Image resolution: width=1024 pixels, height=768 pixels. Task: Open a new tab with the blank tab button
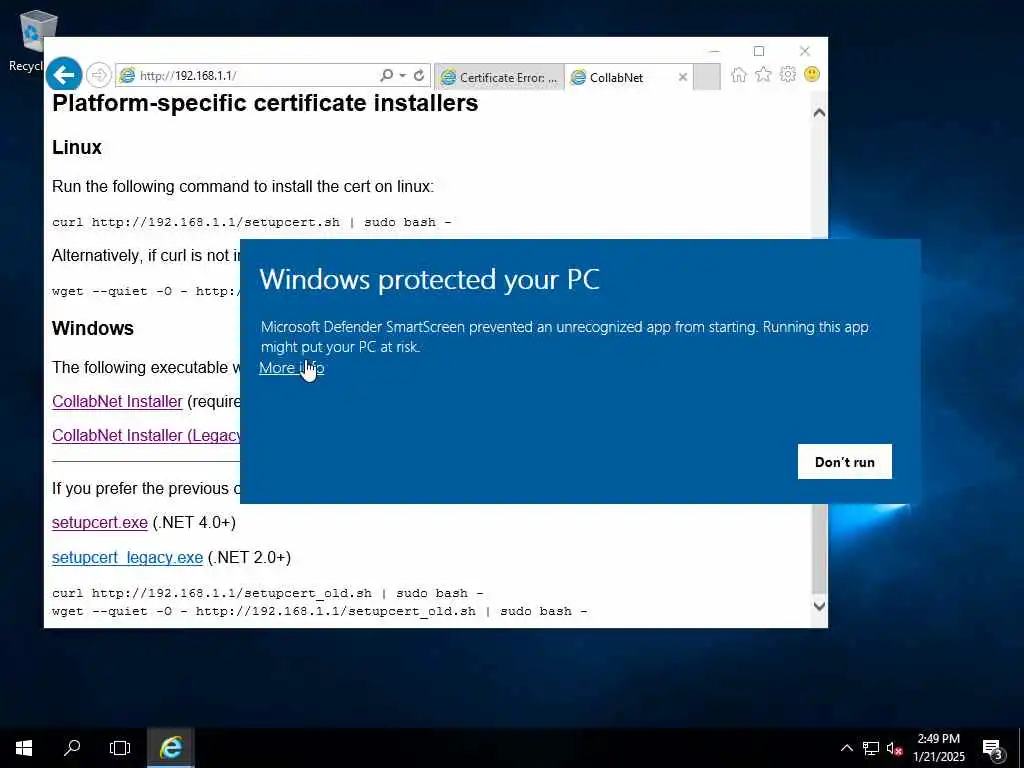click(707, 77)
